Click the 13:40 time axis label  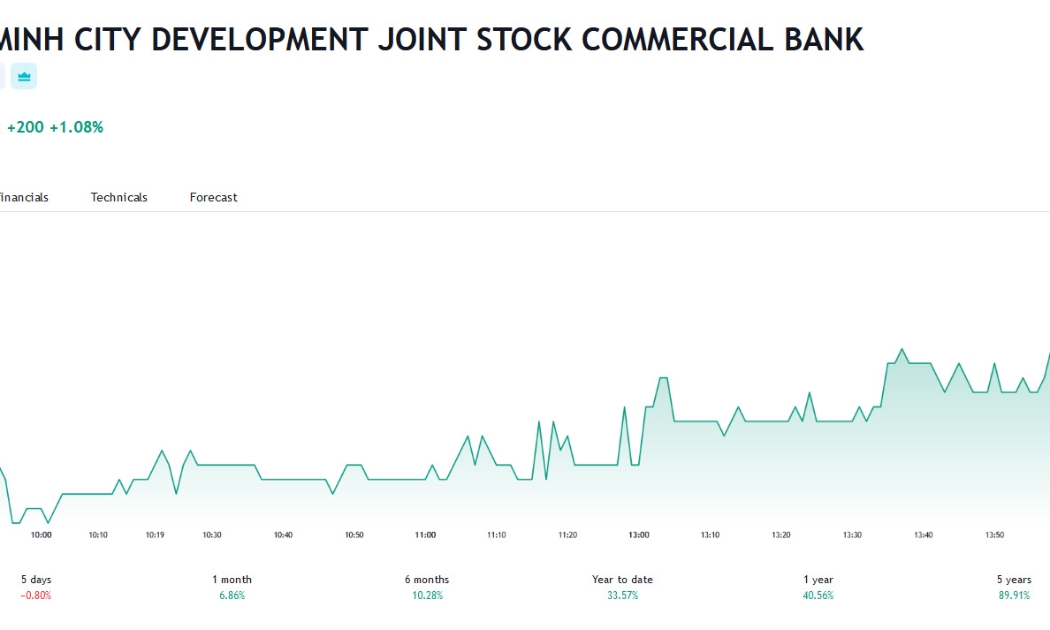click(923, 535)
